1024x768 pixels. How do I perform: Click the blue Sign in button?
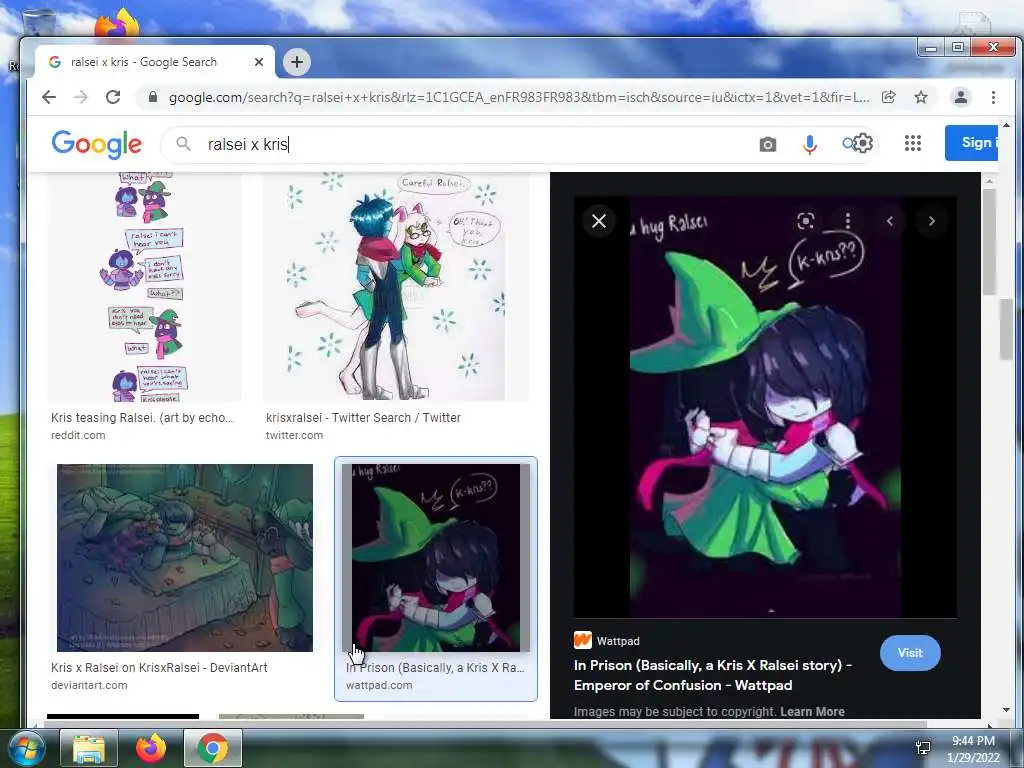[x=971, y=142]
